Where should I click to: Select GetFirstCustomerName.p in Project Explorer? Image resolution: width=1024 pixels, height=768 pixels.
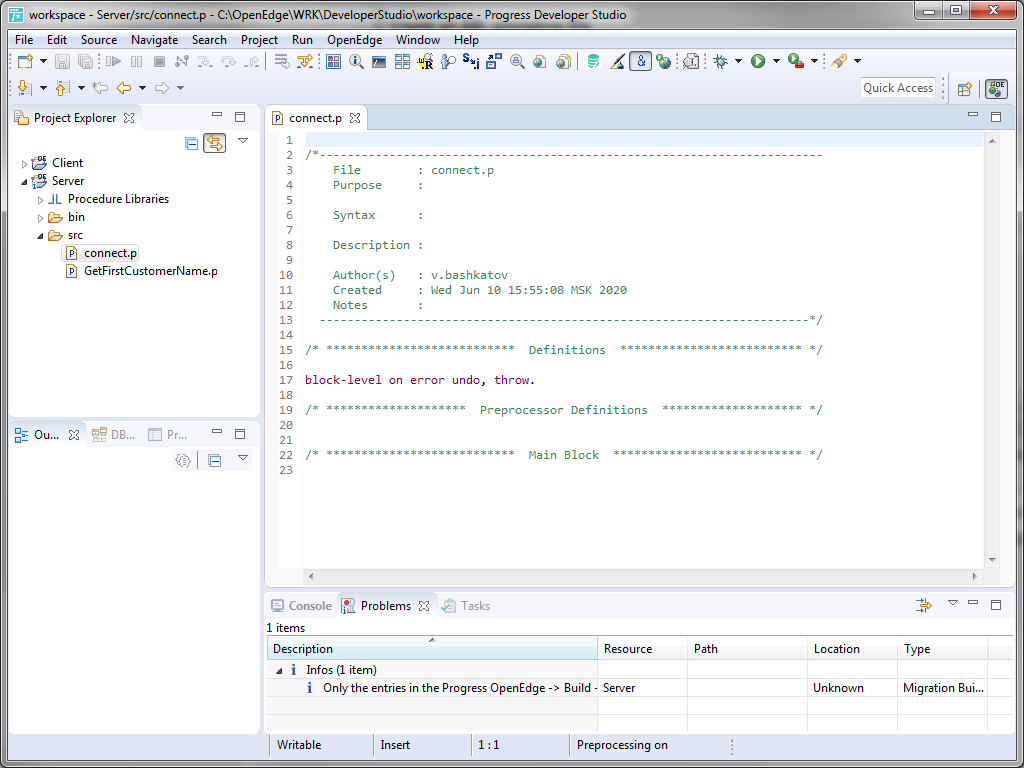142,271
